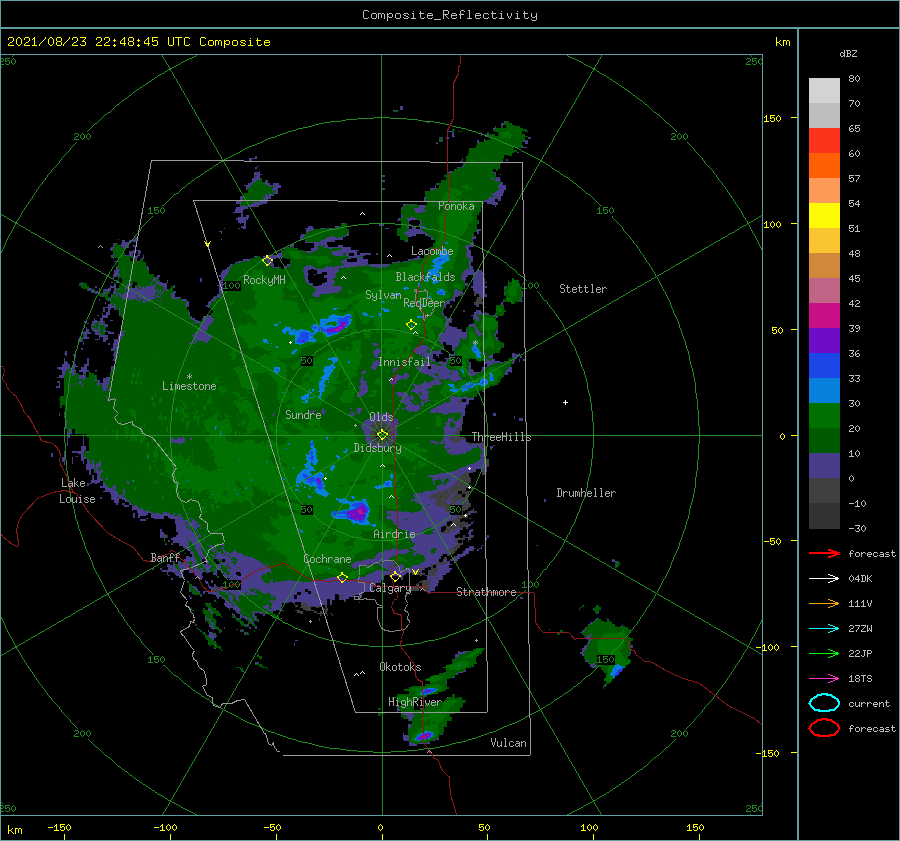
Task: Click the HighRiver label
Action: point(415,702)
